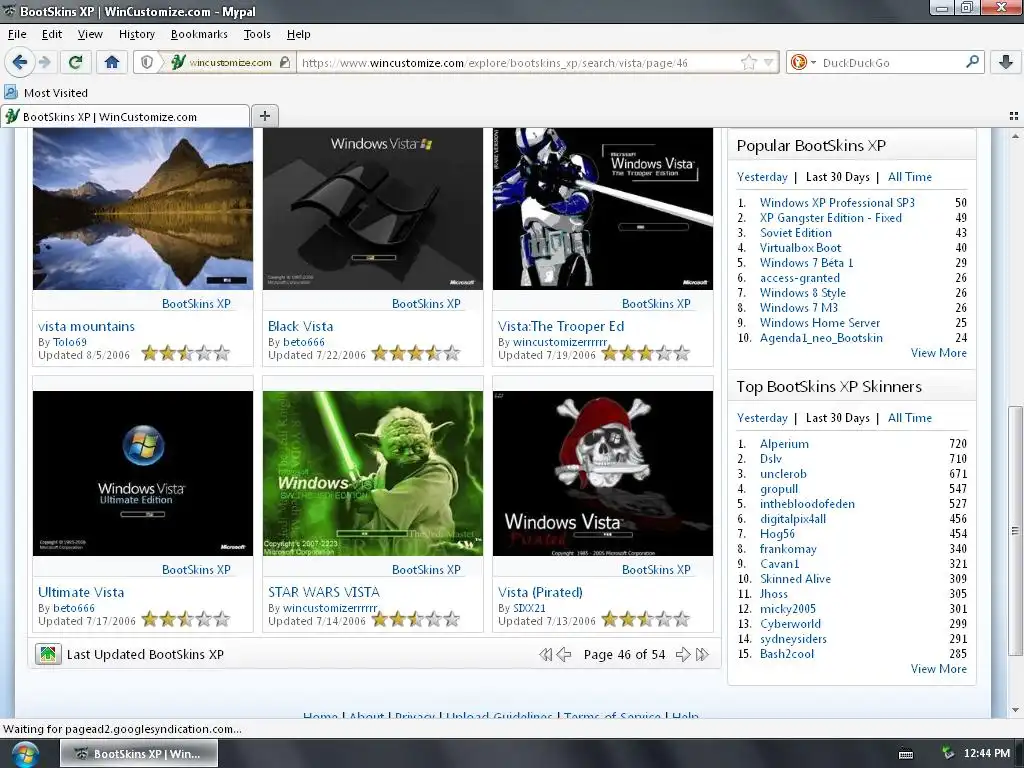The height and width of the screenshot is (768, 1024).
Task: Open the Windows Start orb
Action: coord(25,754)
